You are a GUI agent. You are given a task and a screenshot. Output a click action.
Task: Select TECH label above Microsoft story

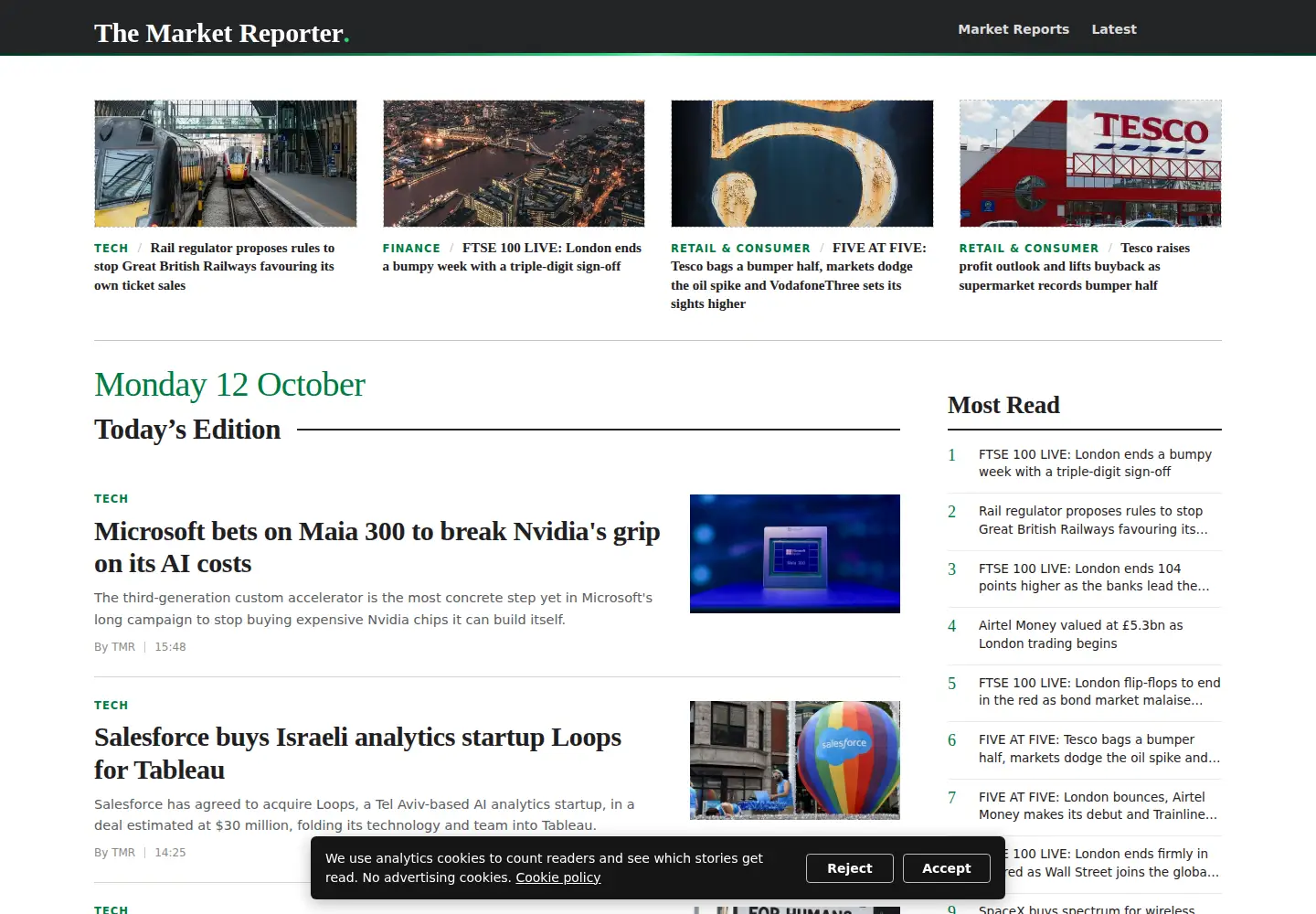click(x=111, y=499)
